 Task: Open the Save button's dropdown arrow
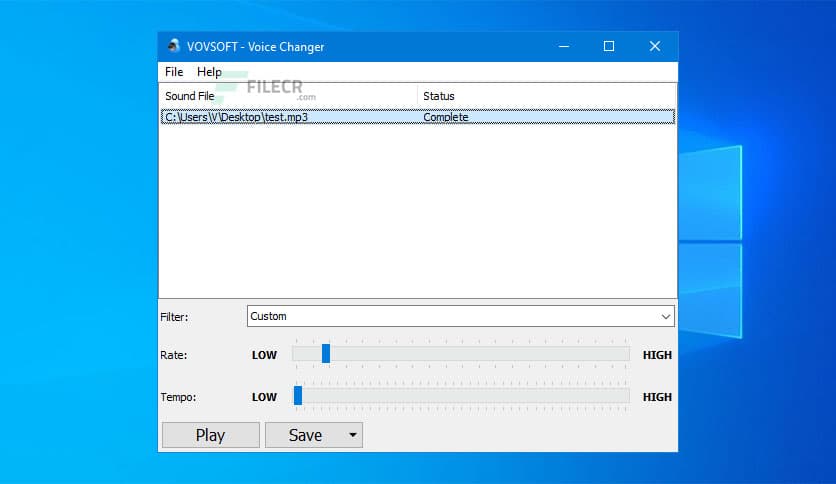coord(352,435)
